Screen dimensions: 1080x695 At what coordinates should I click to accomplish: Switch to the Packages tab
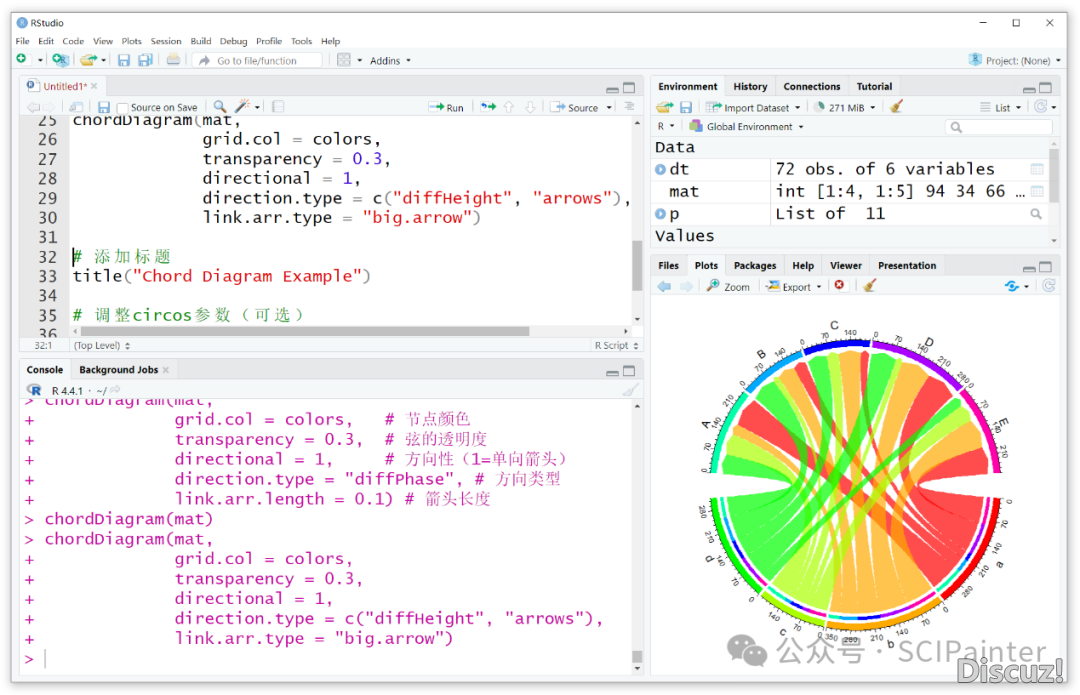(755, 265)
